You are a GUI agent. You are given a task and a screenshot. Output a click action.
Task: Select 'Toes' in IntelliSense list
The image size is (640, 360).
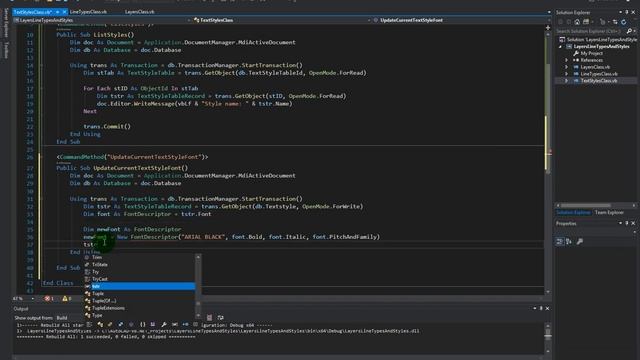[x=140, y=257]
